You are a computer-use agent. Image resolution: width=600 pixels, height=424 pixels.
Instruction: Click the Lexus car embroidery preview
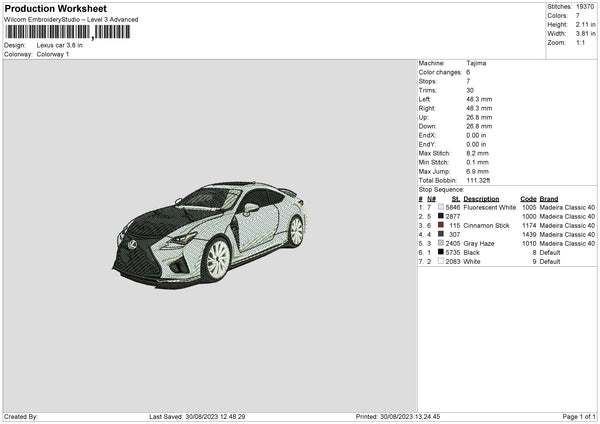click(x=211, y=231)
